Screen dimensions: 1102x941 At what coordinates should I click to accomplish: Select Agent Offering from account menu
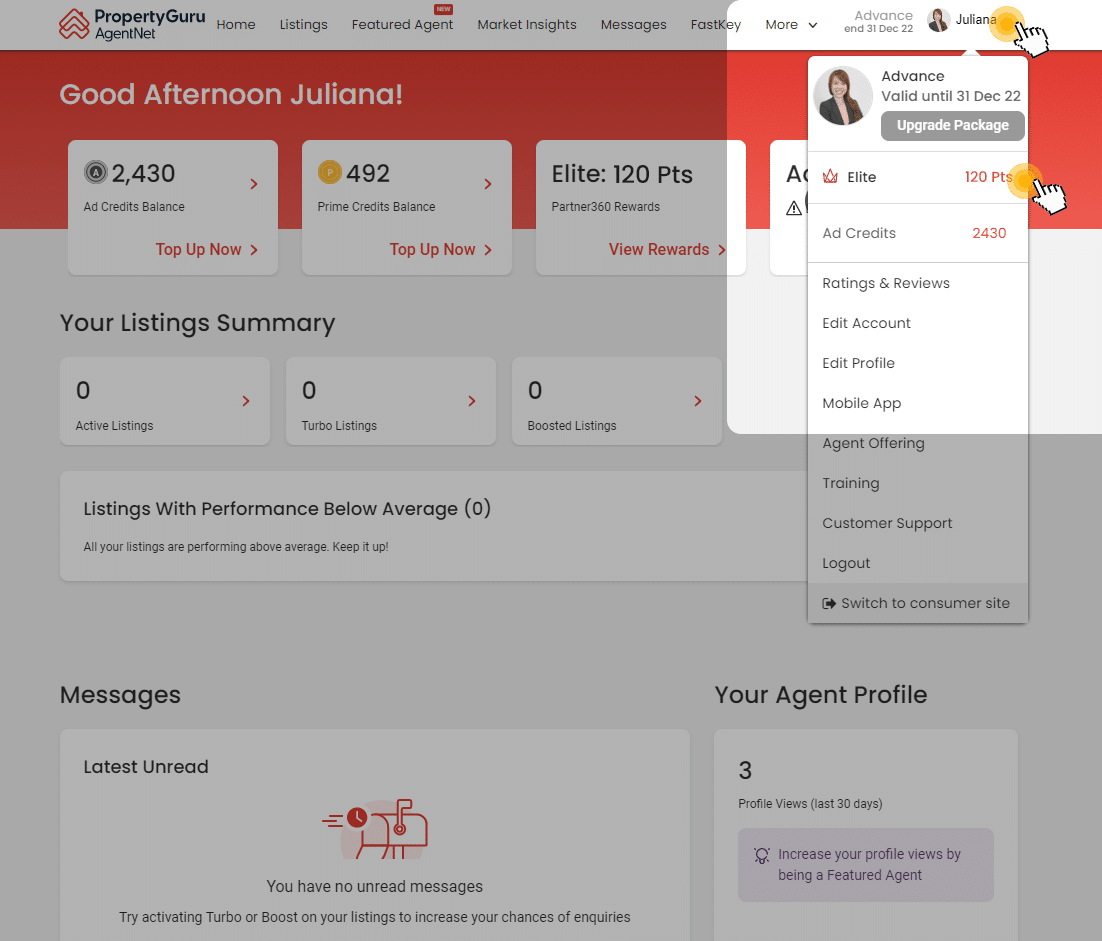coord(918,443)
